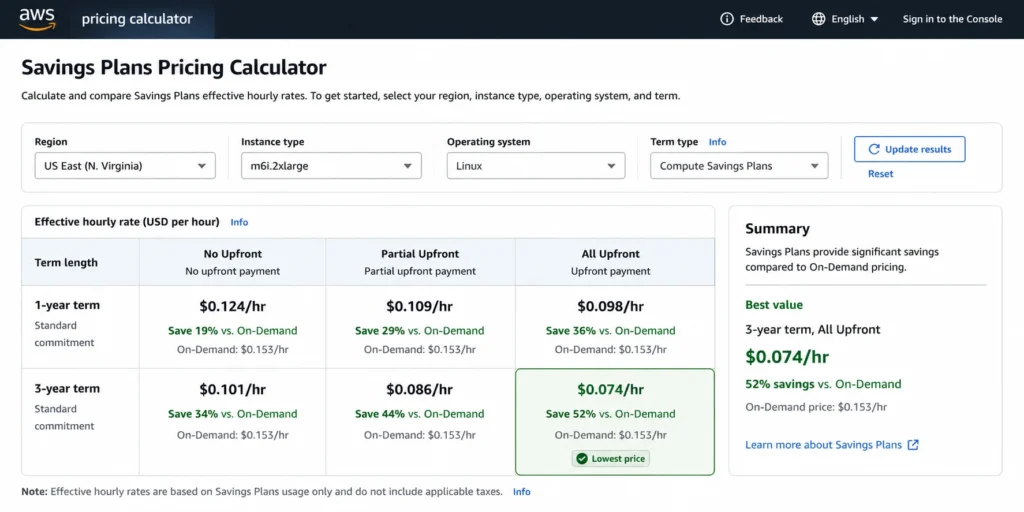The width and height of the screenshot is (1024, 512).
Task: Open the Instance type dropdown m6i.2xlarge
Action: coord(331,166)
